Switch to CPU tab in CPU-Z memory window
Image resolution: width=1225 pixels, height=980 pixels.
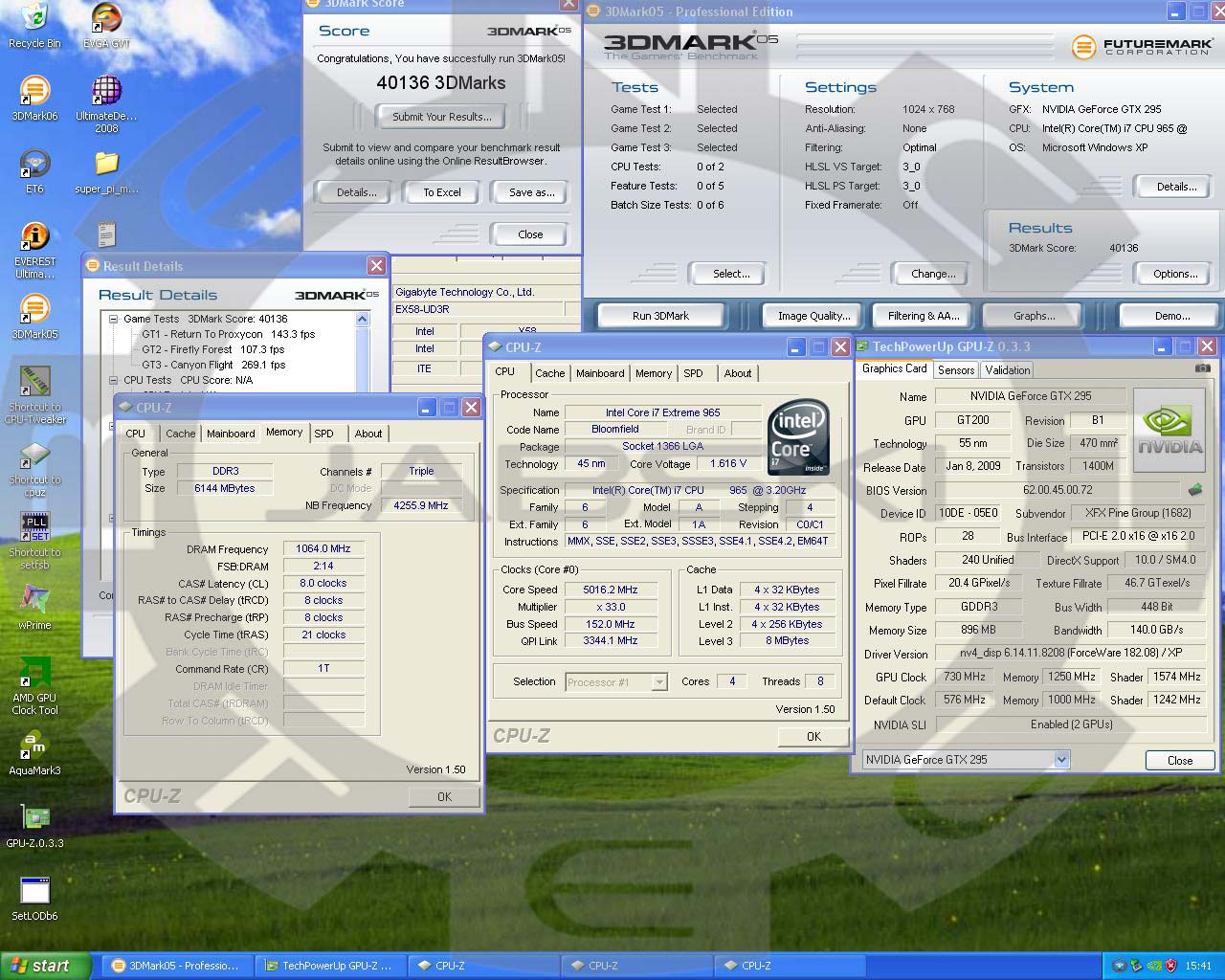(x=136, y=434)
